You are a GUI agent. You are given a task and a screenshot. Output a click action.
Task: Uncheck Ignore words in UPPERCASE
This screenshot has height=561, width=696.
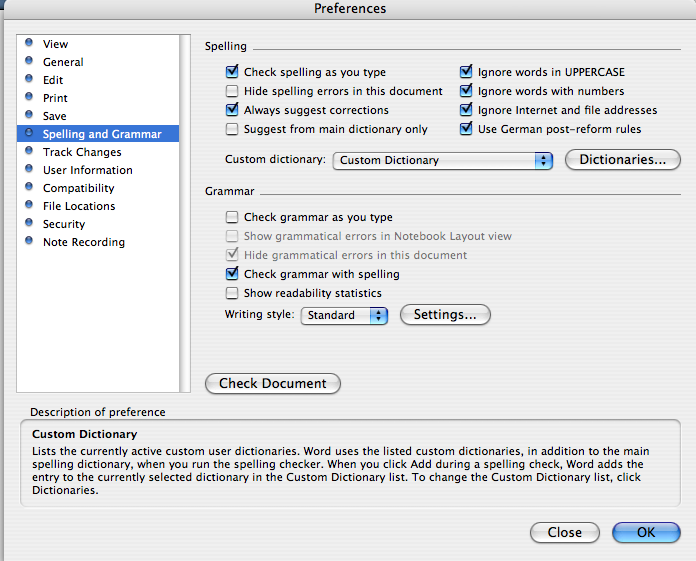(466, 71)
